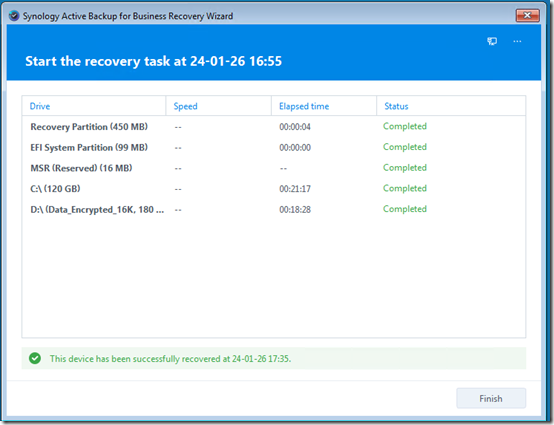This screenshot has width=554, height=425.
Task: Open the feedback icon in blue header
Action: click(x=492, y=41)
